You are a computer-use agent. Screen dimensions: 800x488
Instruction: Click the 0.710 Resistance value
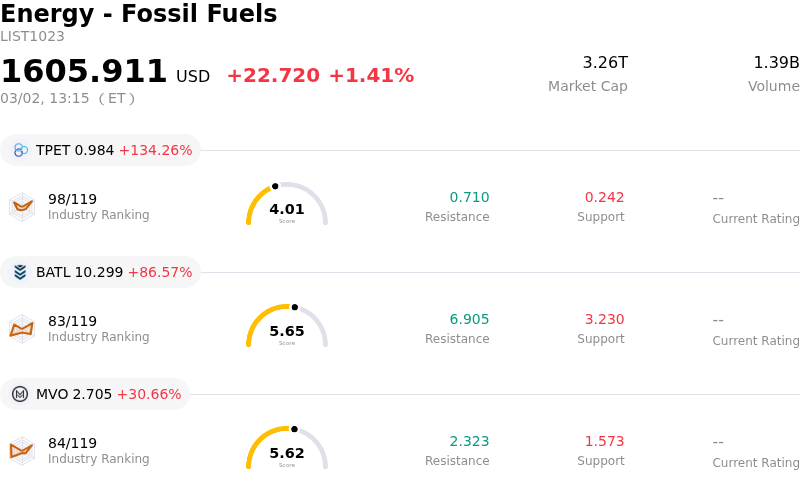(x=469, y=197)
